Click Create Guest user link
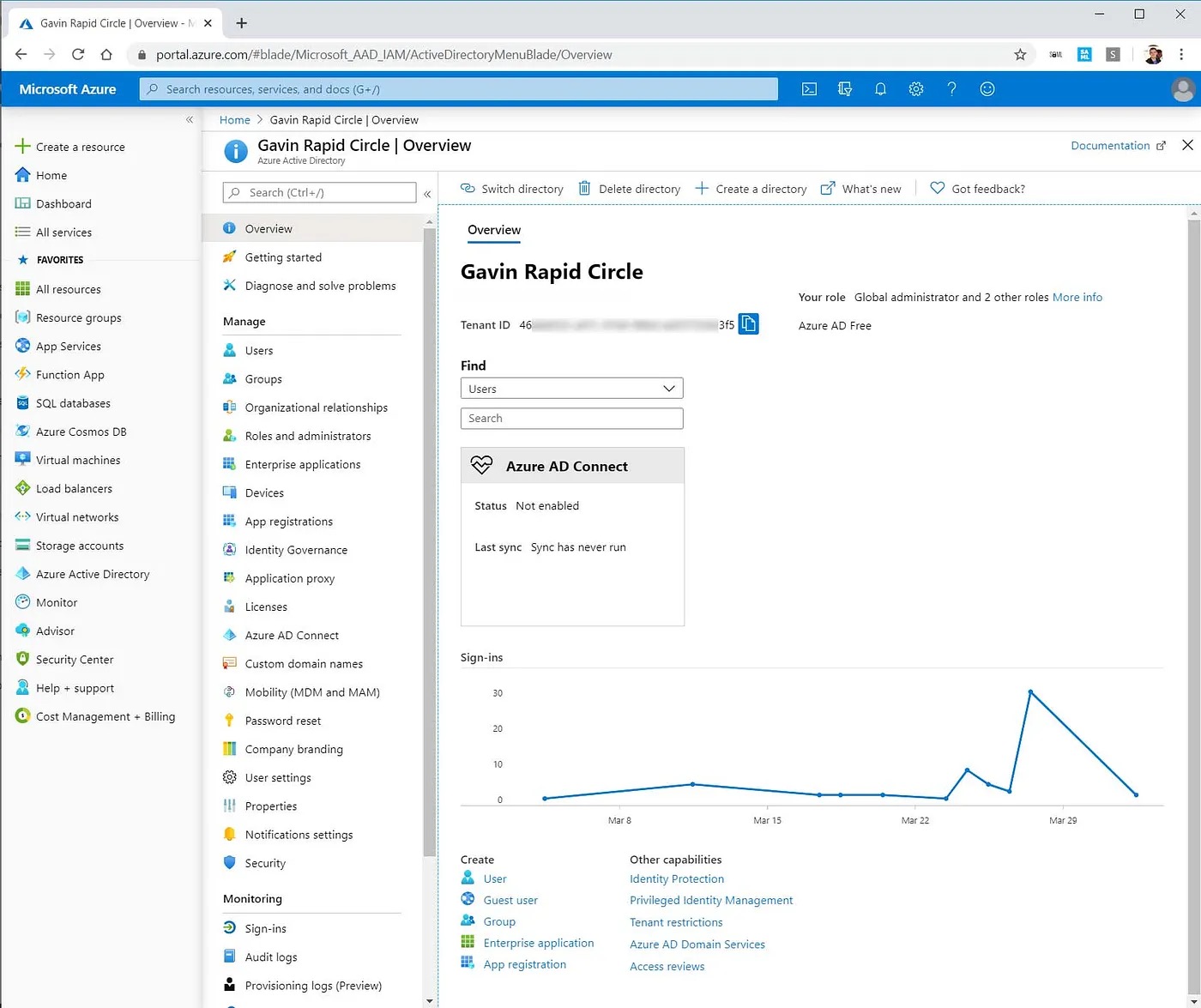1201x1008 pixels. coord(510,900)
